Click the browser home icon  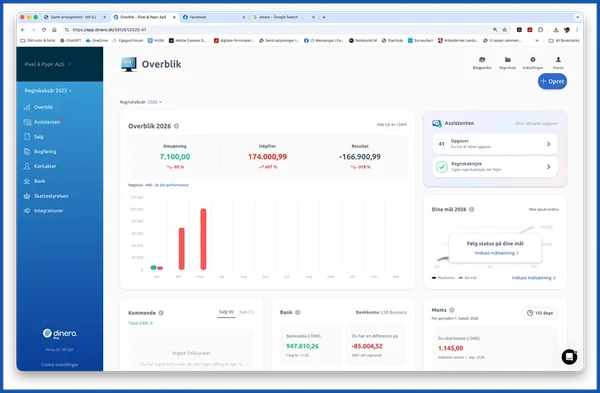coord(54,29)
